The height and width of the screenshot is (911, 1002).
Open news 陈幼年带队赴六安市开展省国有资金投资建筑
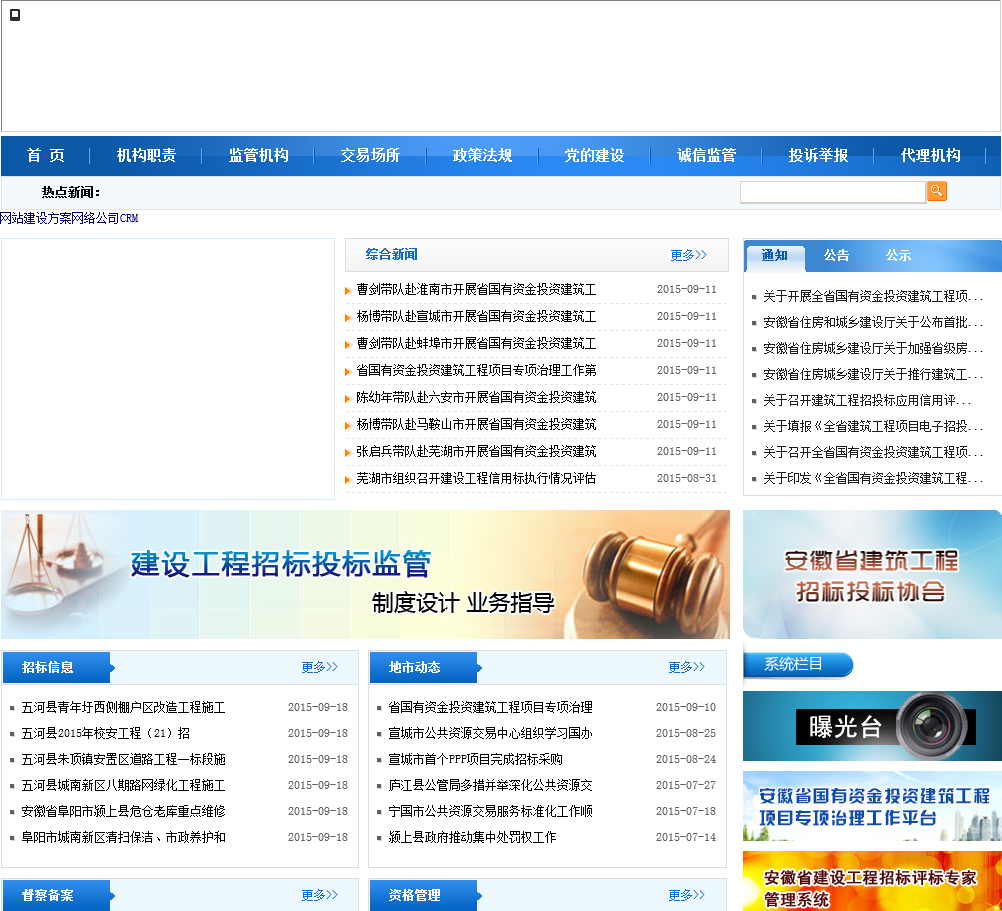[476, 397]
